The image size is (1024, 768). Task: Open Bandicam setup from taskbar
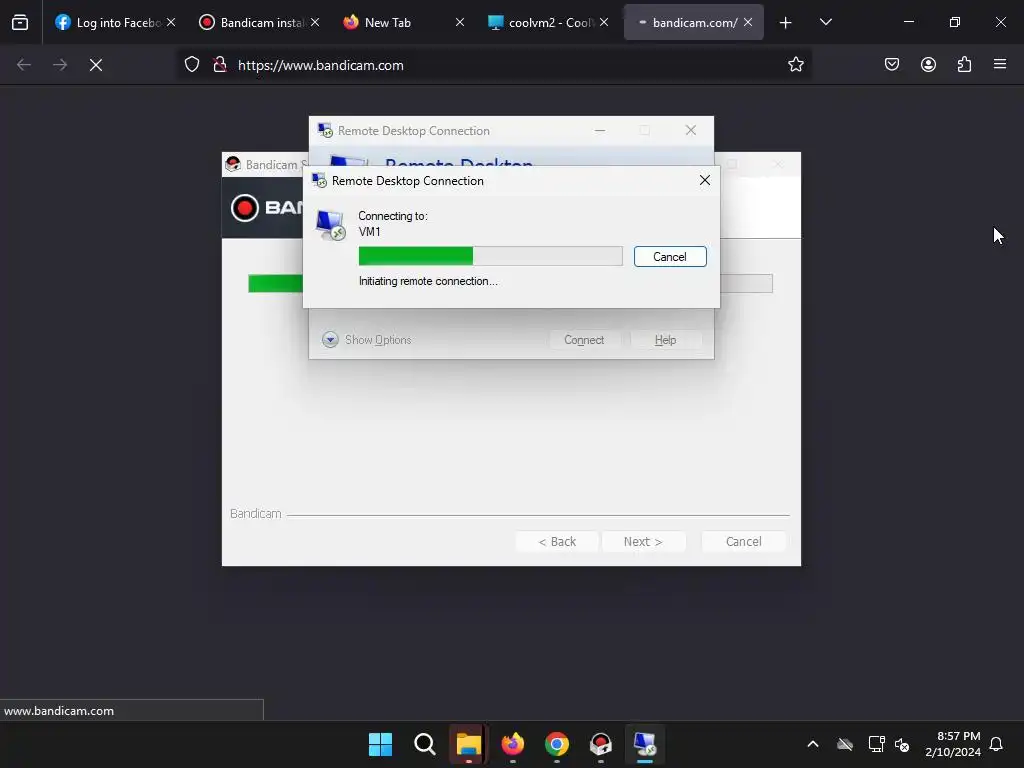click(x=601, y=744)
